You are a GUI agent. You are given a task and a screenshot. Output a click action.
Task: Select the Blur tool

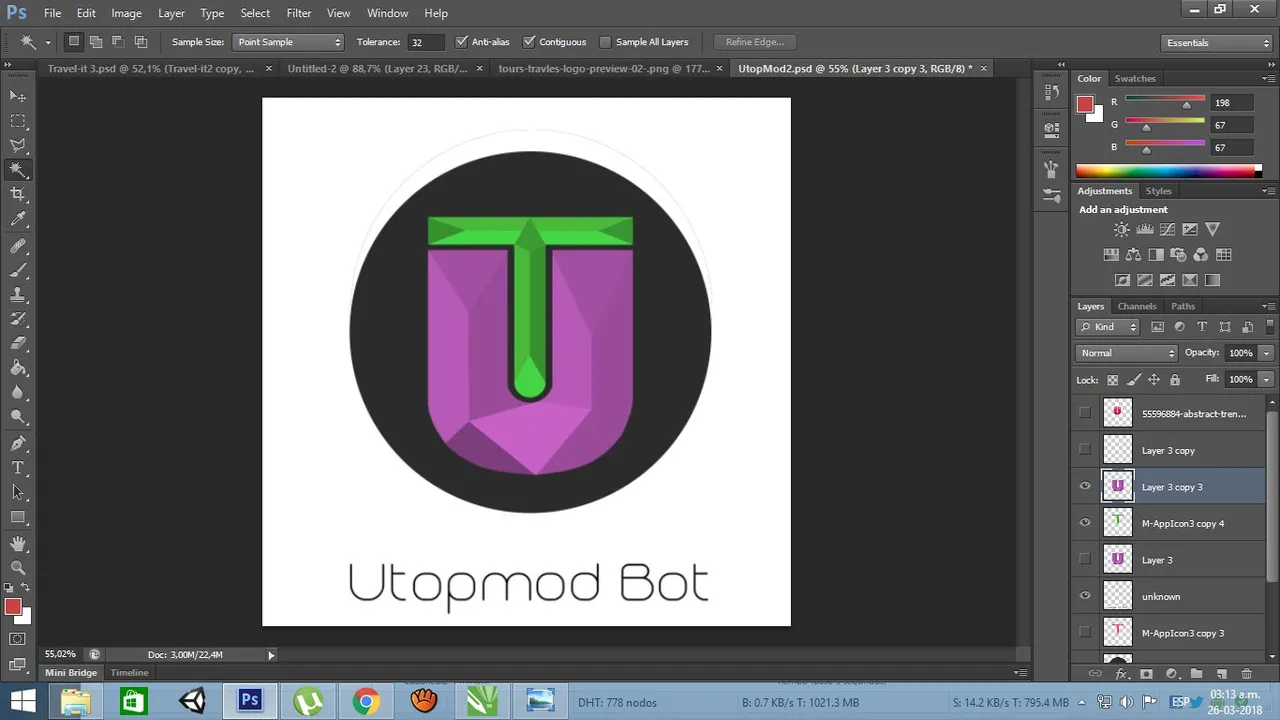tap(18, 393)
